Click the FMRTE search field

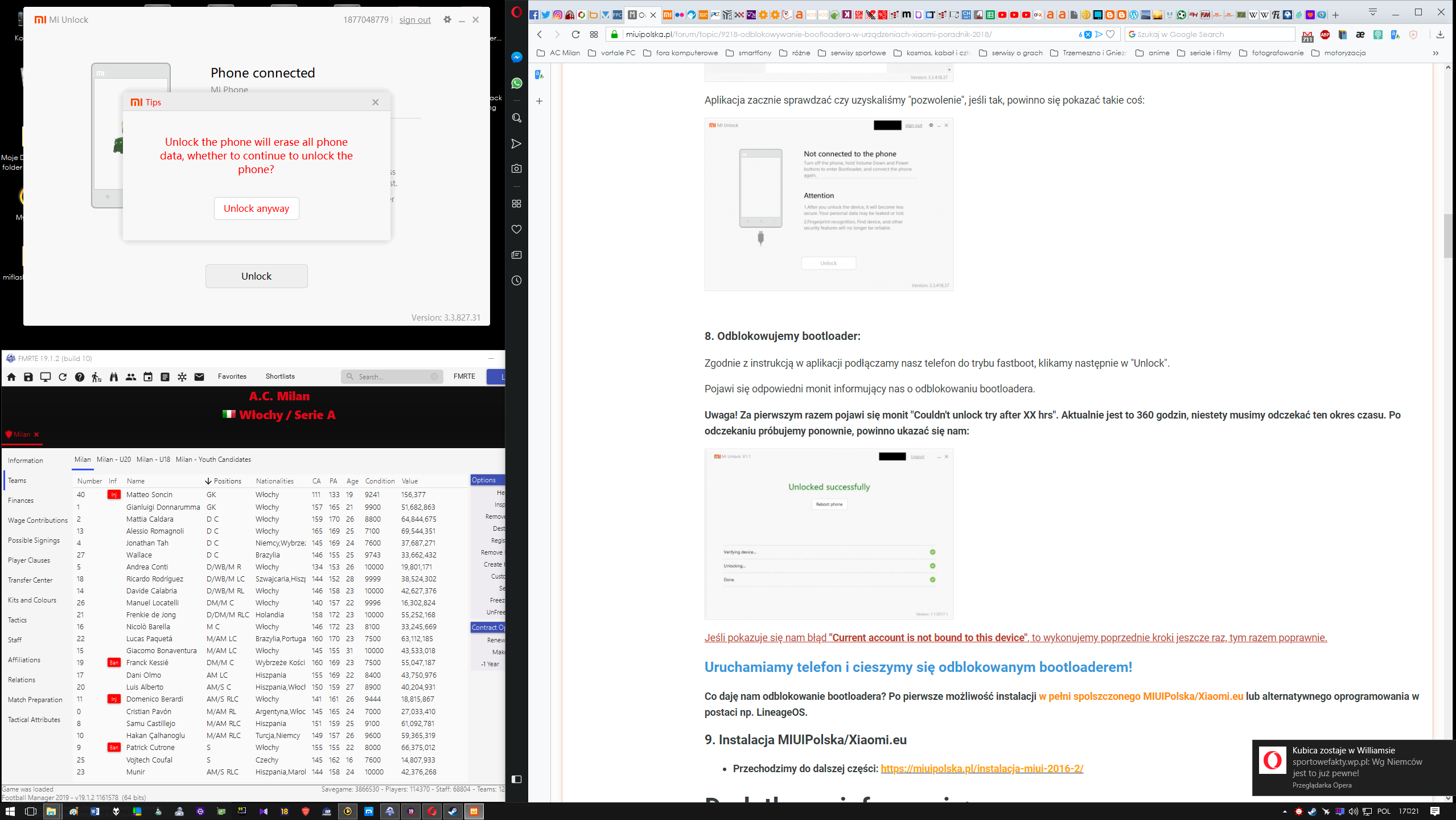click(393, 376)
